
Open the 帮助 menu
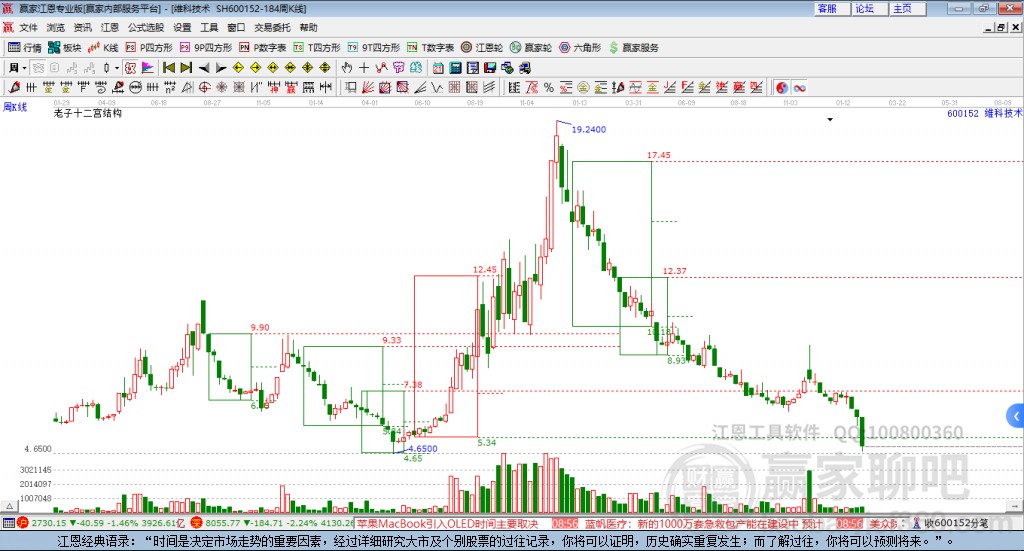[308, 27]
